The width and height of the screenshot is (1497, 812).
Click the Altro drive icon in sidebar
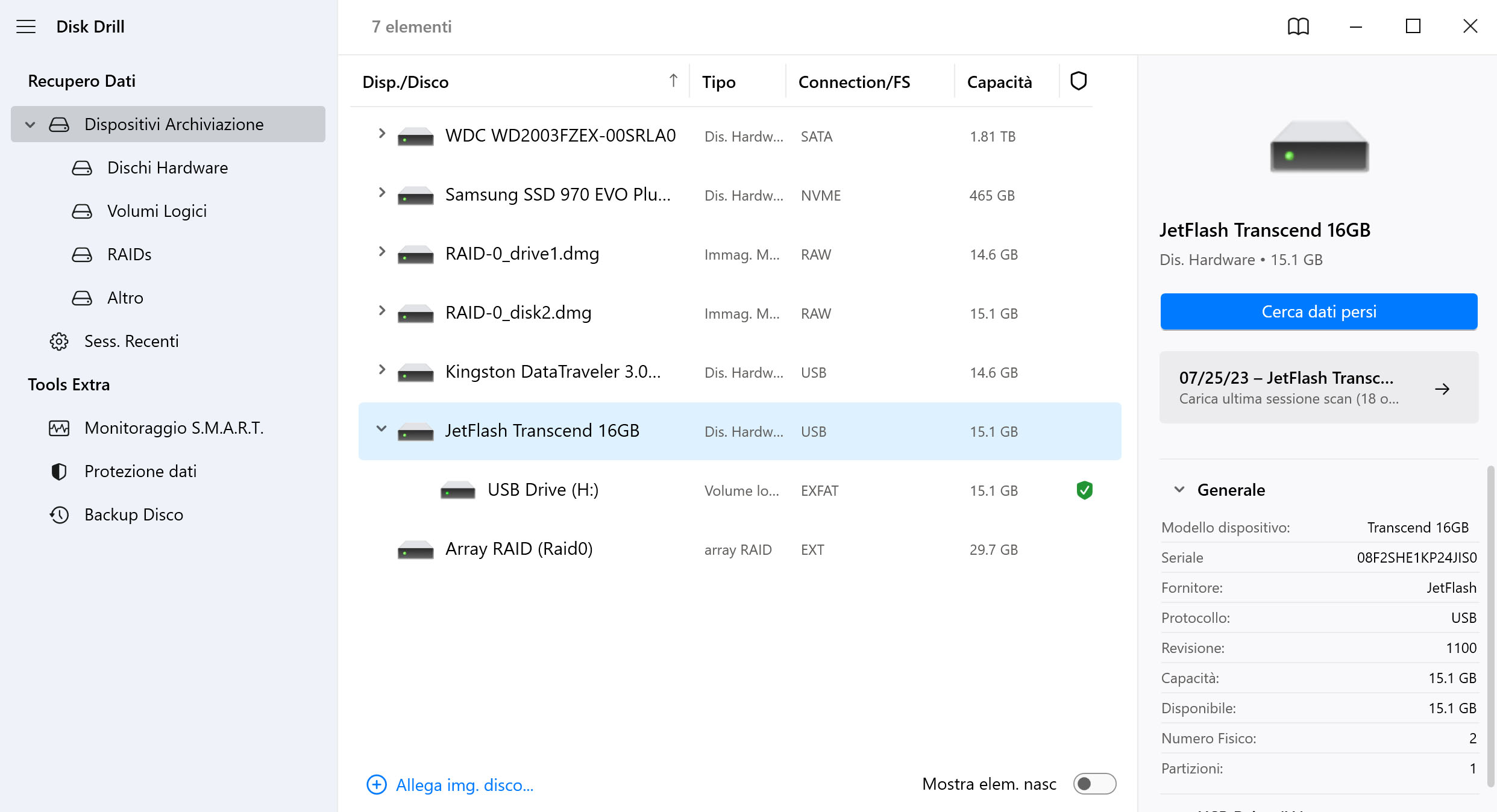[x=82, y=298]
